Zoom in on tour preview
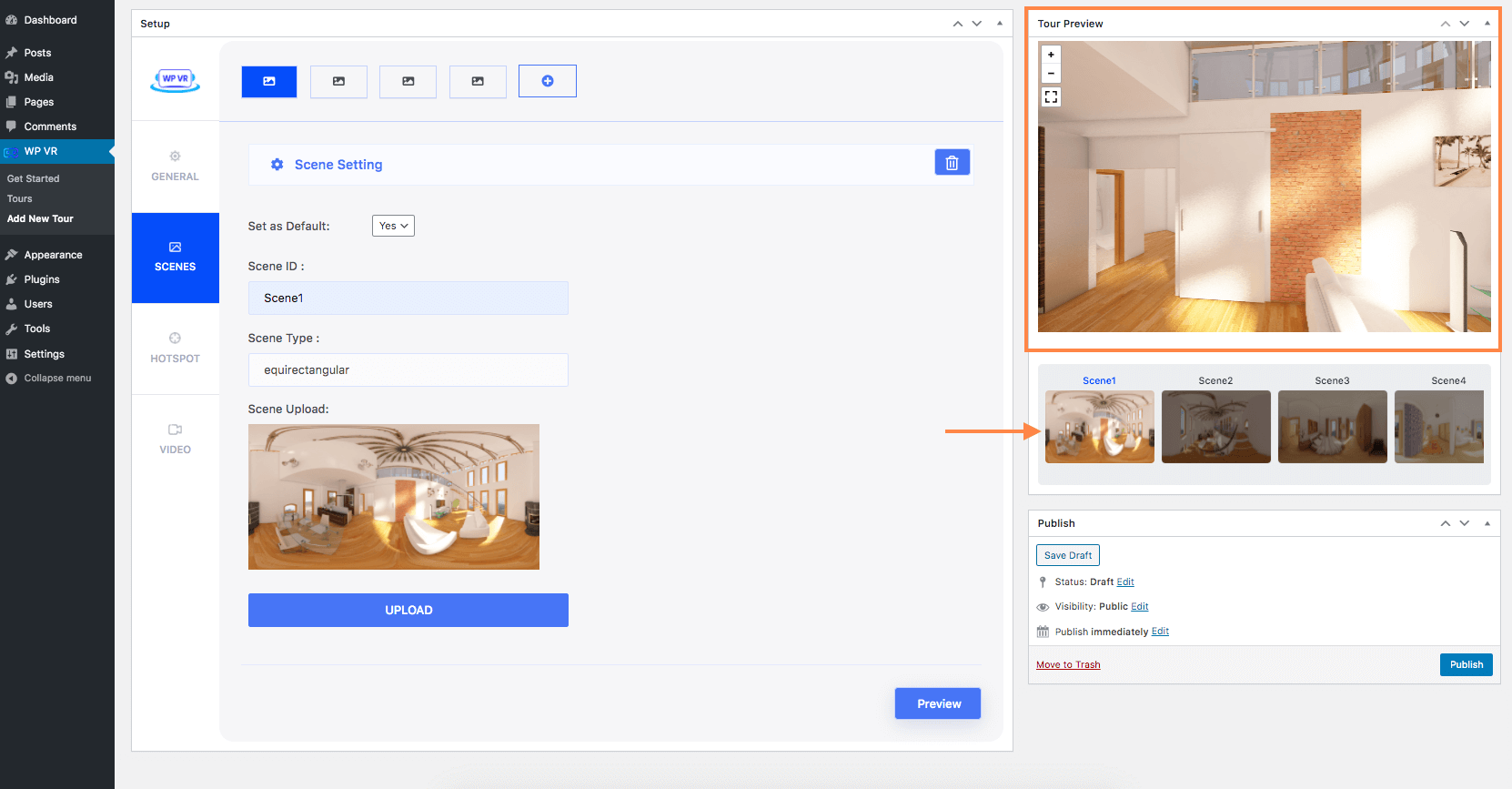 (1051, 55)
